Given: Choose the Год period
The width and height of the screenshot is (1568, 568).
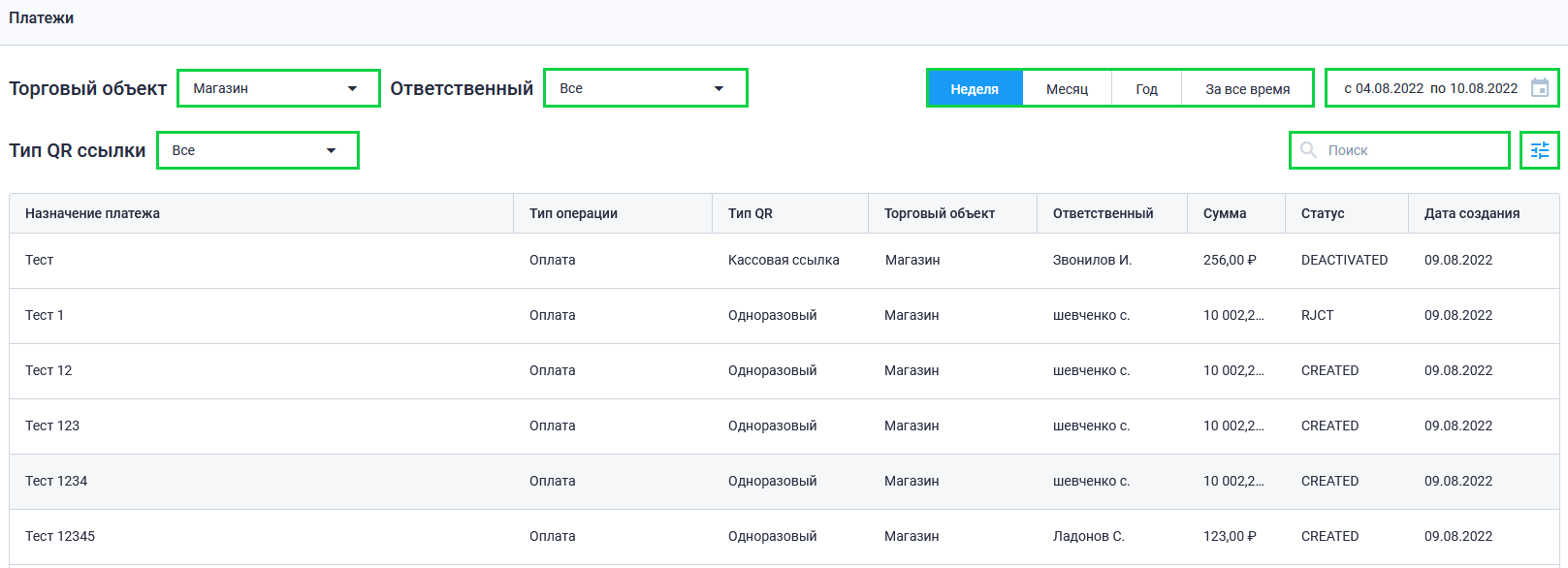Looking at the screenshot, I should pos(1146,89).
